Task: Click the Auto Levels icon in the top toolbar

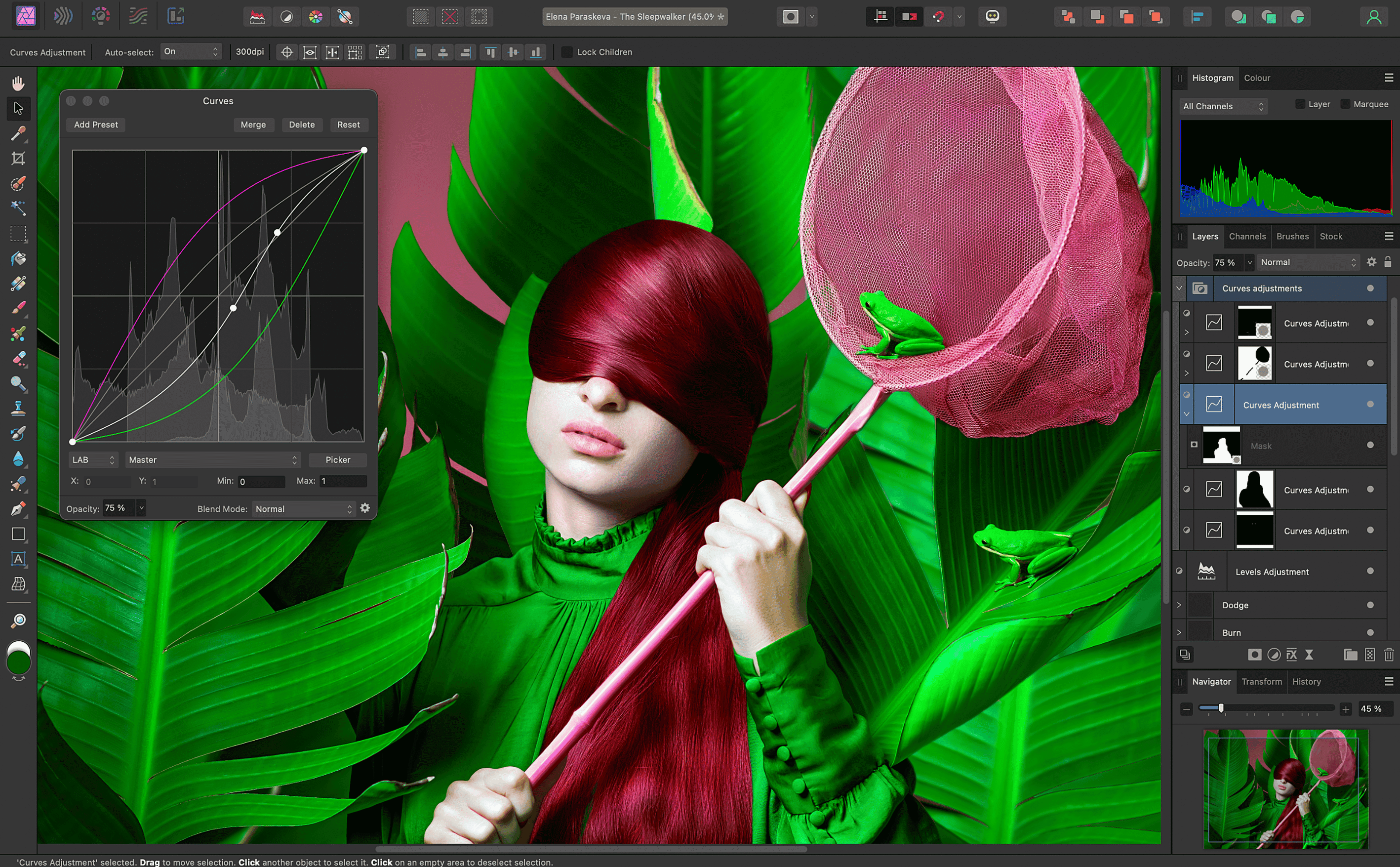Action: [257, 17]
